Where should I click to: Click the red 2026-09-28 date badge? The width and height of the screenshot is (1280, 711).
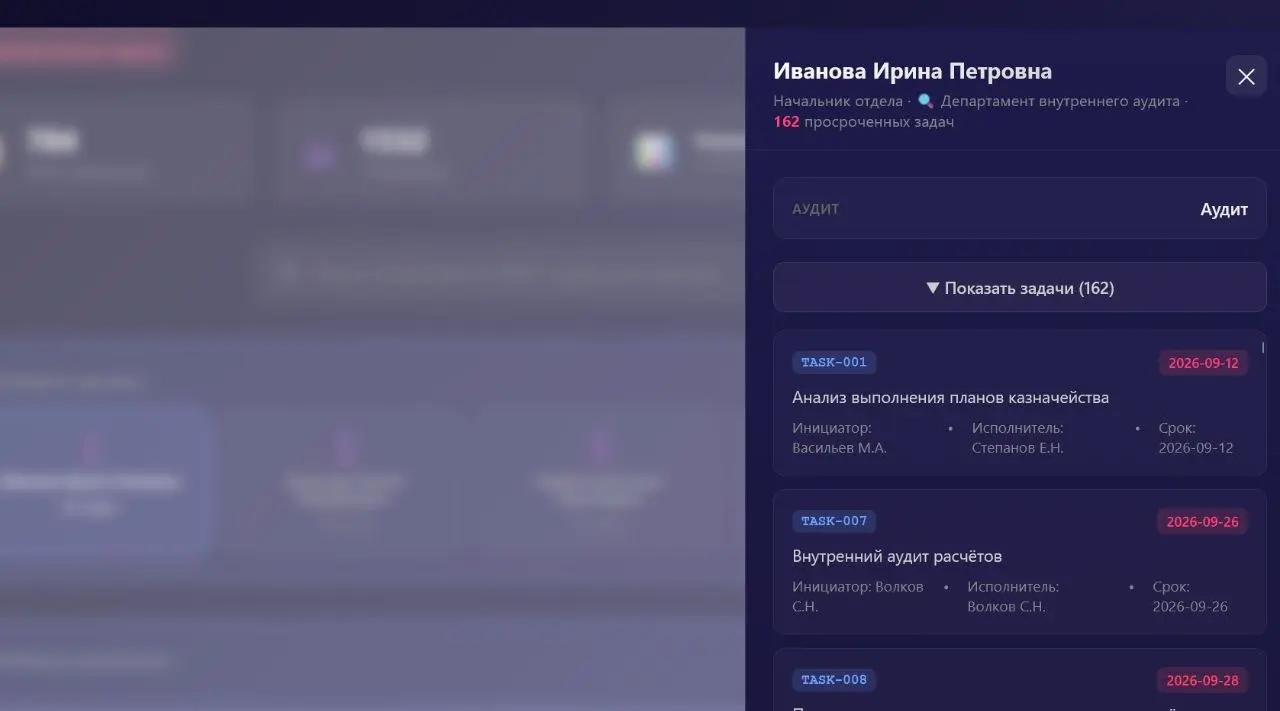click(x=1203, y=681)
